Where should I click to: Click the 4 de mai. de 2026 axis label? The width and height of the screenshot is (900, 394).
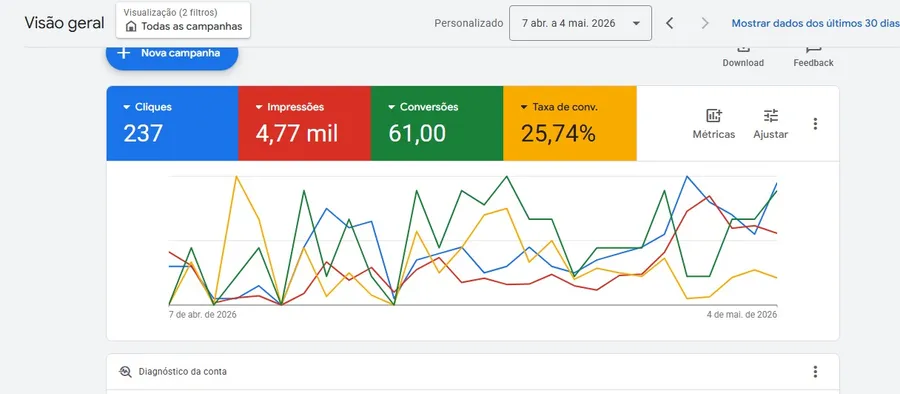[x=741, y=315]
